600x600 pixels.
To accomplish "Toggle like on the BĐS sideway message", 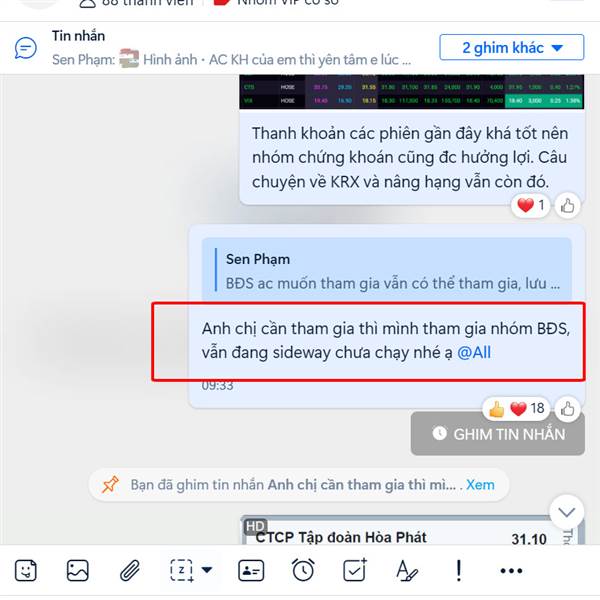I will click(567, 409).
